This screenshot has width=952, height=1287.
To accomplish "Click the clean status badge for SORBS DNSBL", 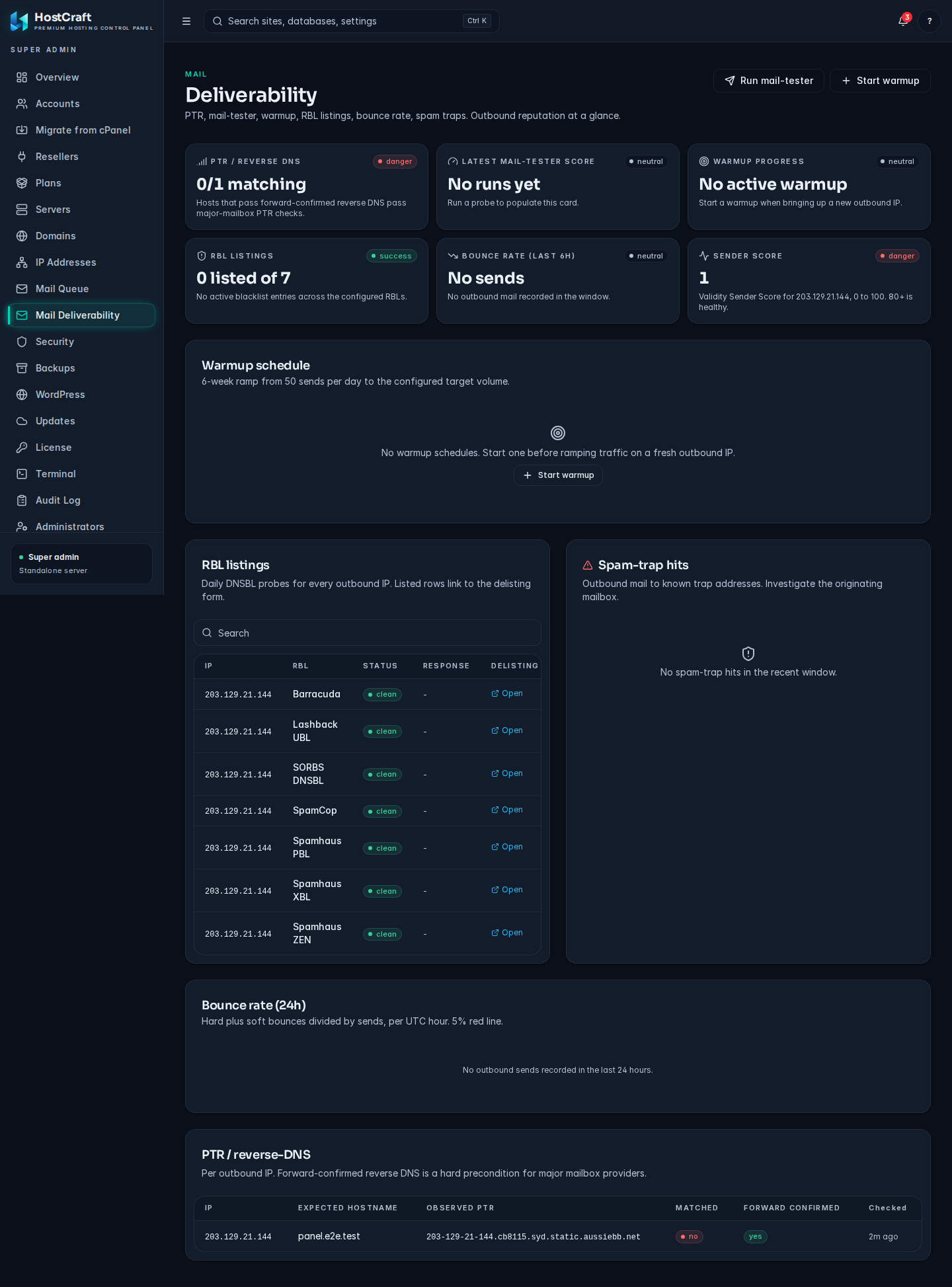I will (x=382, y=774).
